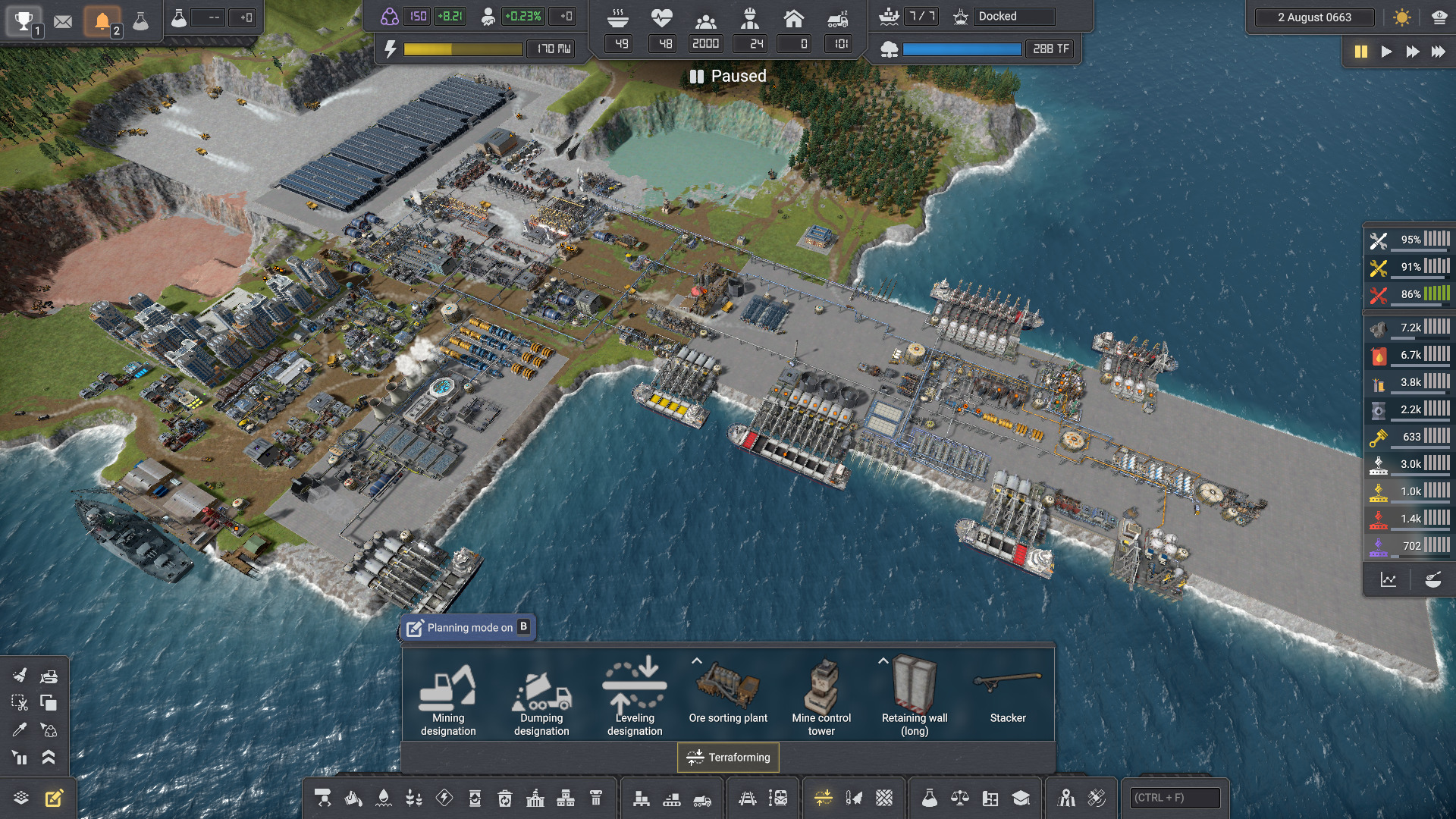Open the train vehicles category
This screenshot has width=1456, height=819.
(778, 798)
